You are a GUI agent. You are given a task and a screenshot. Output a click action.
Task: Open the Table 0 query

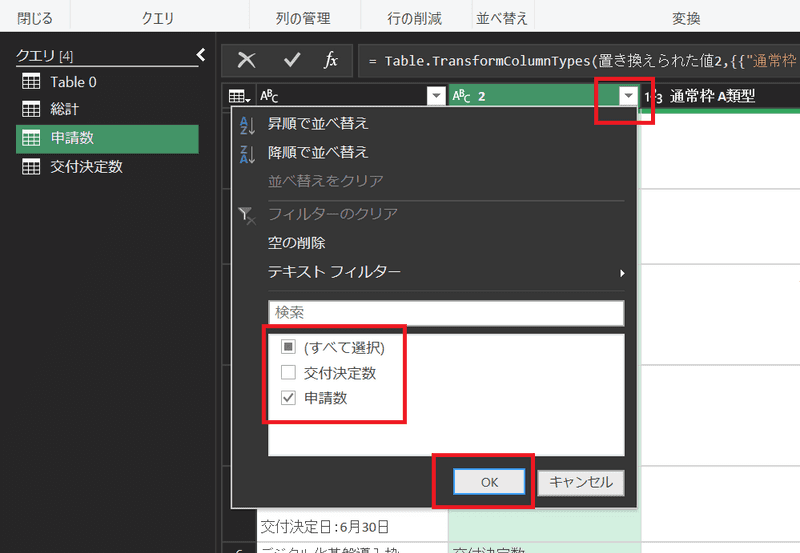click(x=73, y=82)
